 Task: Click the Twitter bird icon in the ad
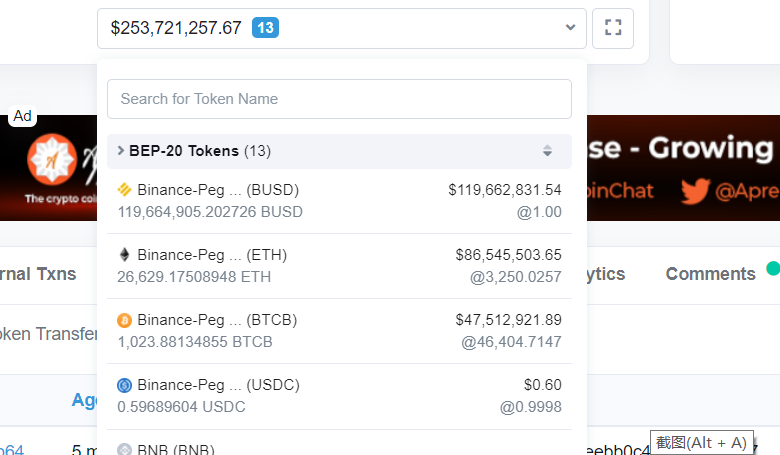695,191
